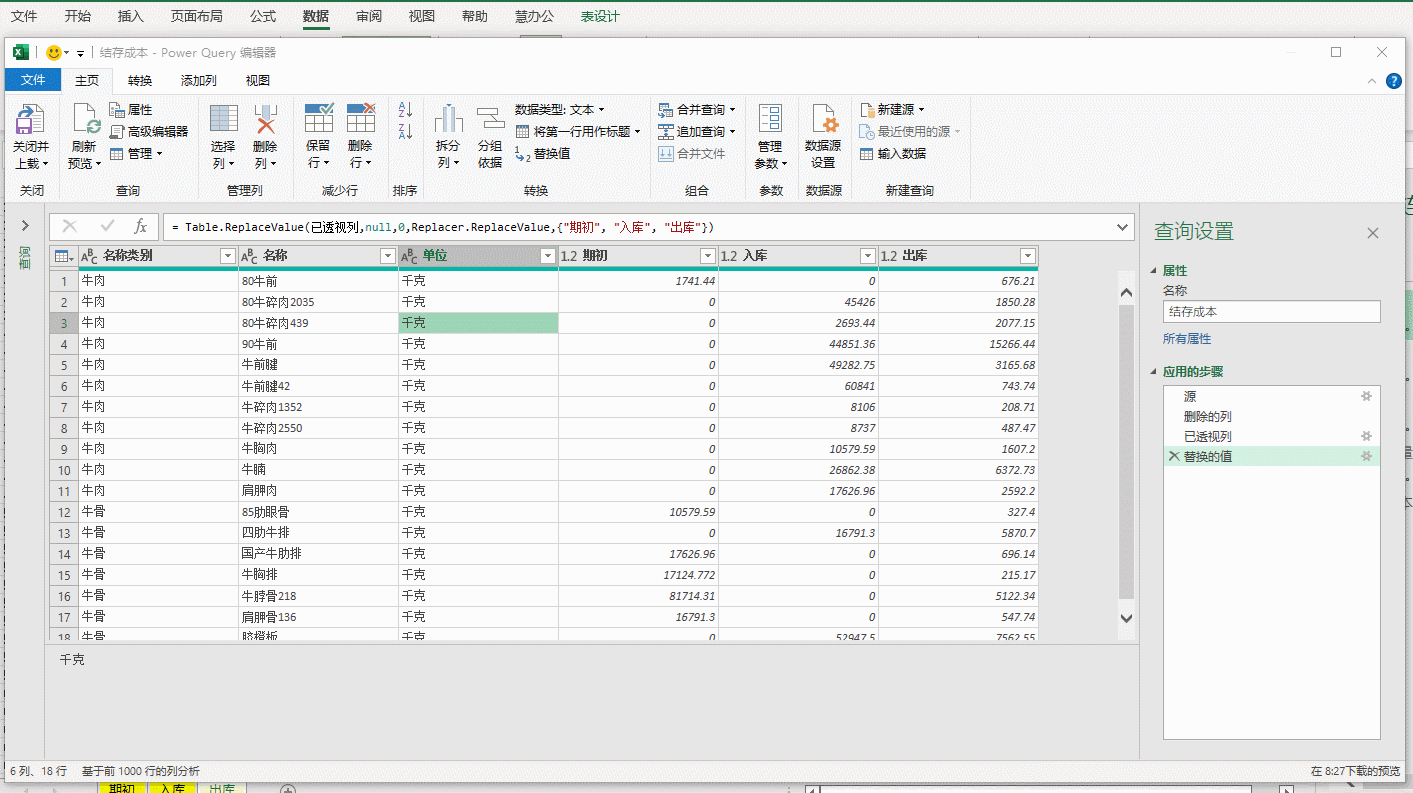Click row number 5 header
The image size is (1413, 793).
(64, 365)
